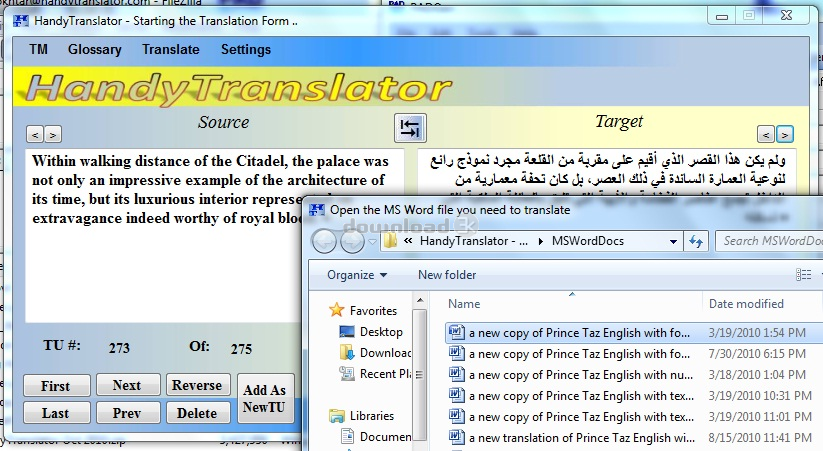Select Recent Places in navigation pane
The width and height of the screenshot is (823, 451).
[375, 374]
